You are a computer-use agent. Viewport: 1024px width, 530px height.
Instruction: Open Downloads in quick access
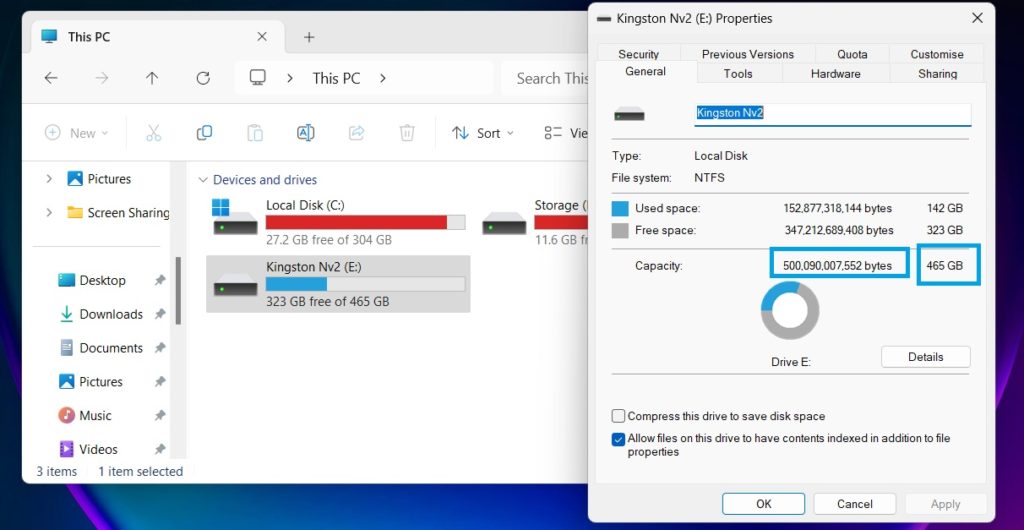pos(110,314)
